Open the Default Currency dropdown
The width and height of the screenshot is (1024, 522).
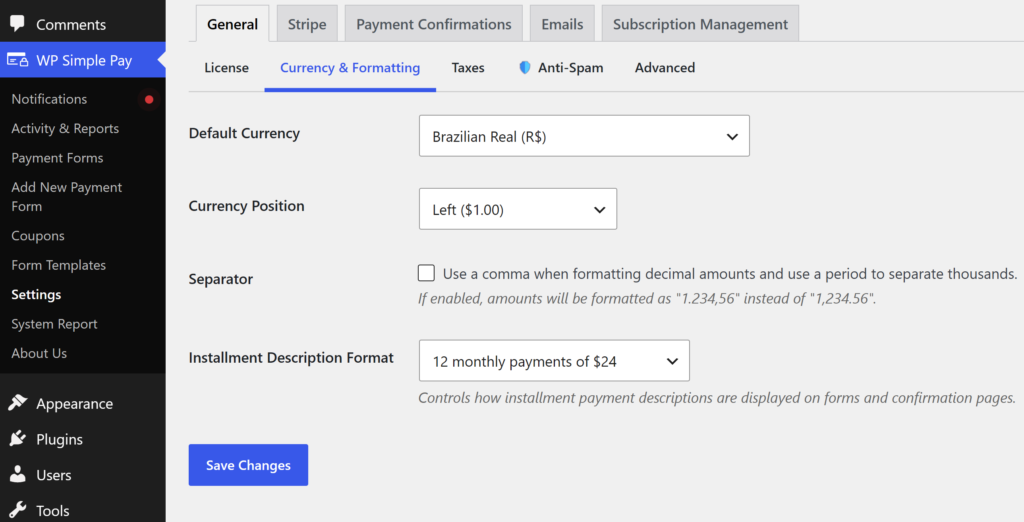(584, 136)
